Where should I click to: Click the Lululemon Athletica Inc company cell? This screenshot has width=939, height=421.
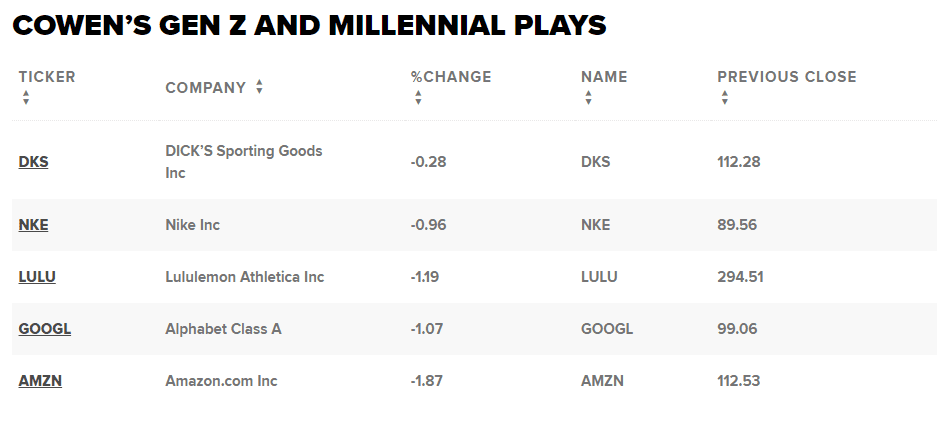(245, 277)
